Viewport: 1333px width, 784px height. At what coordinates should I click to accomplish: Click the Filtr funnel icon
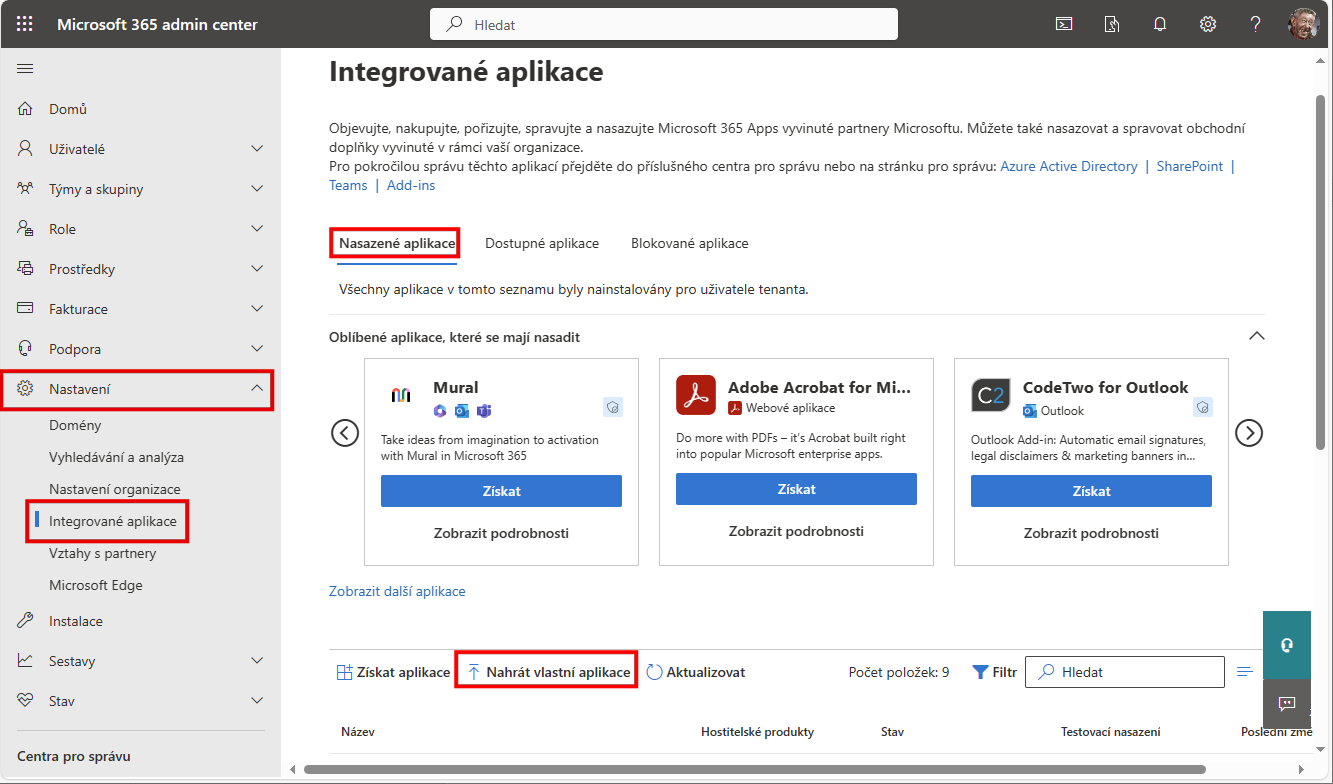981,673
